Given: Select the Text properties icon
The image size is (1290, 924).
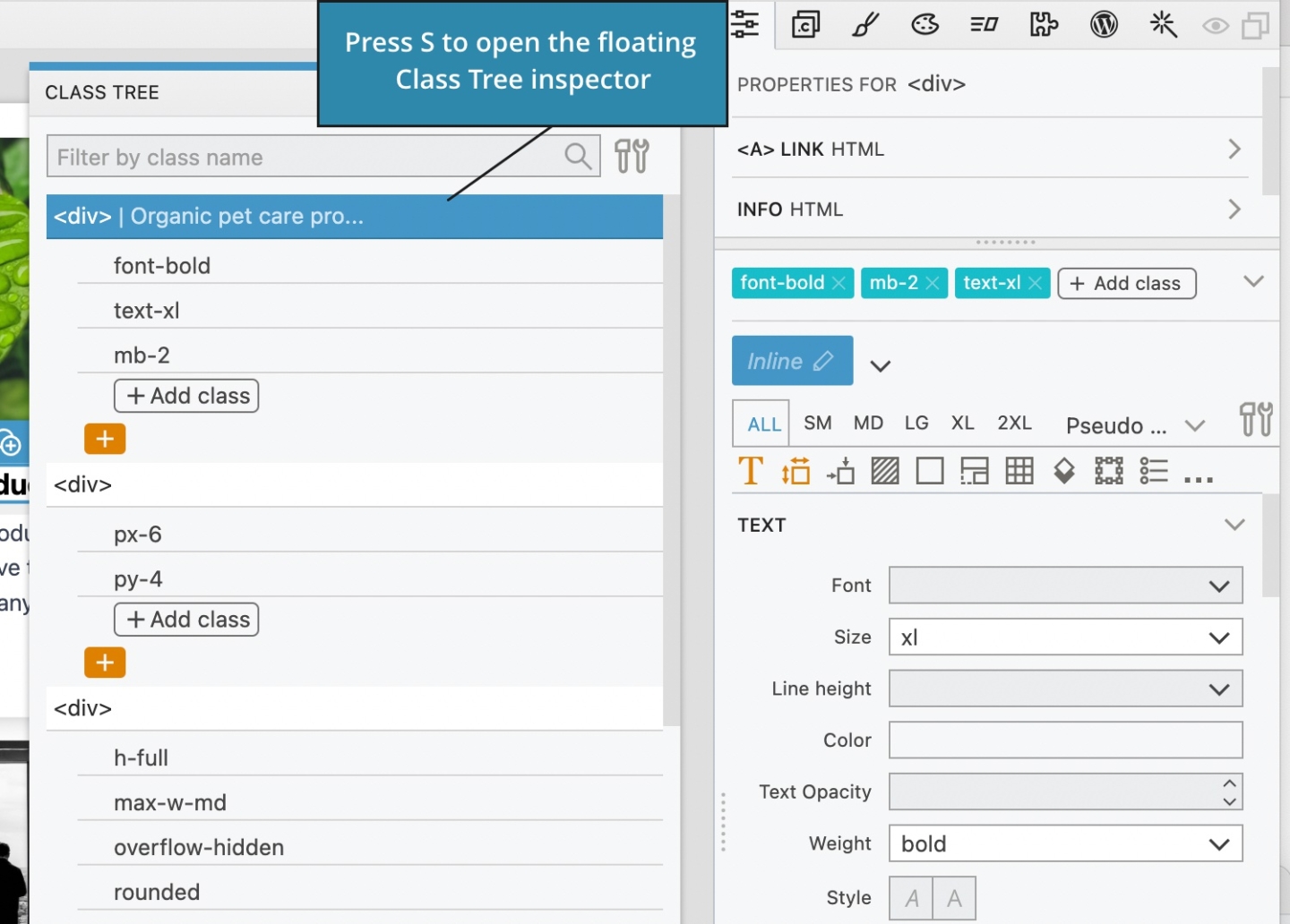Looking at the screenshot, I should [751, 470].
